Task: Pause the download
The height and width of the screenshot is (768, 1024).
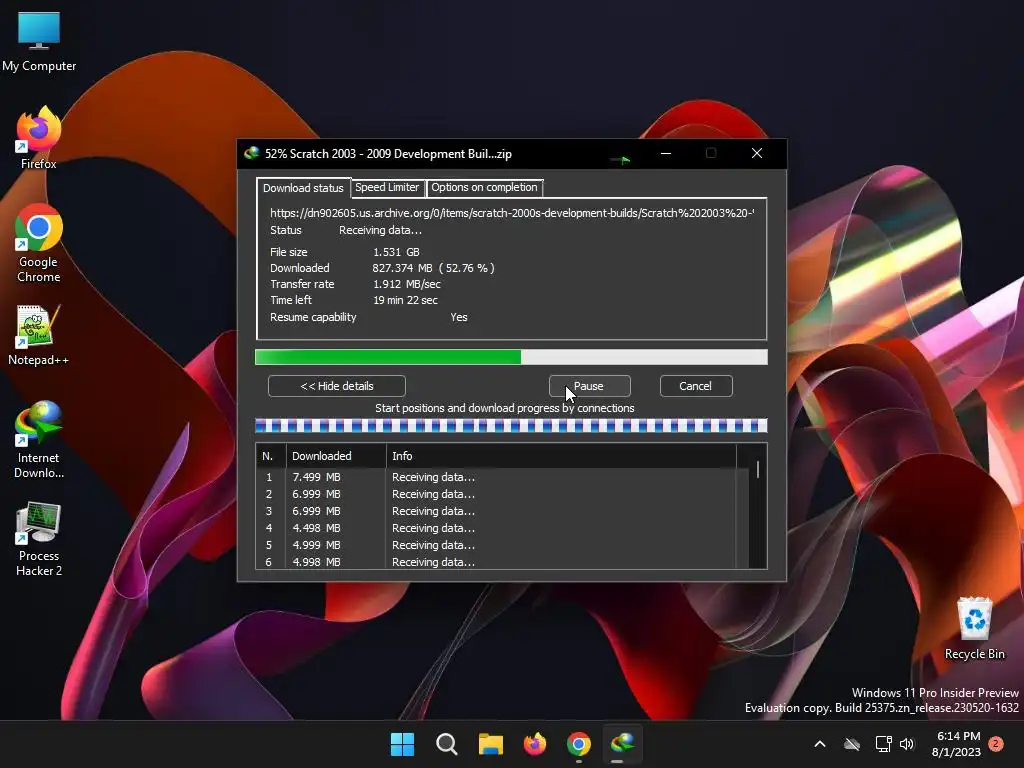Action: (x=589, y=386)
